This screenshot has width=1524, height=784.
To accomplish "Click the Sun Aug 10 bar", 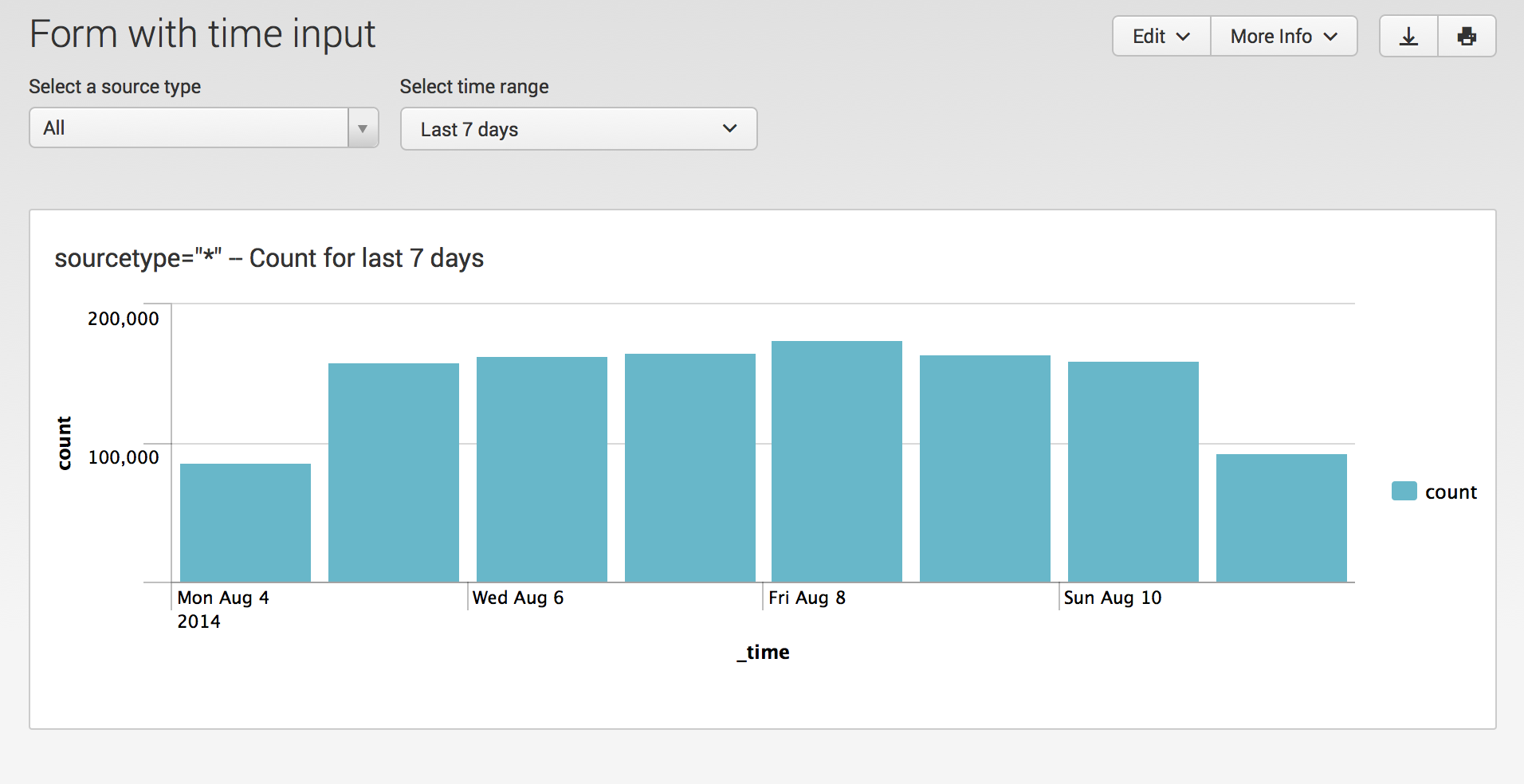I will point(1133,472).
